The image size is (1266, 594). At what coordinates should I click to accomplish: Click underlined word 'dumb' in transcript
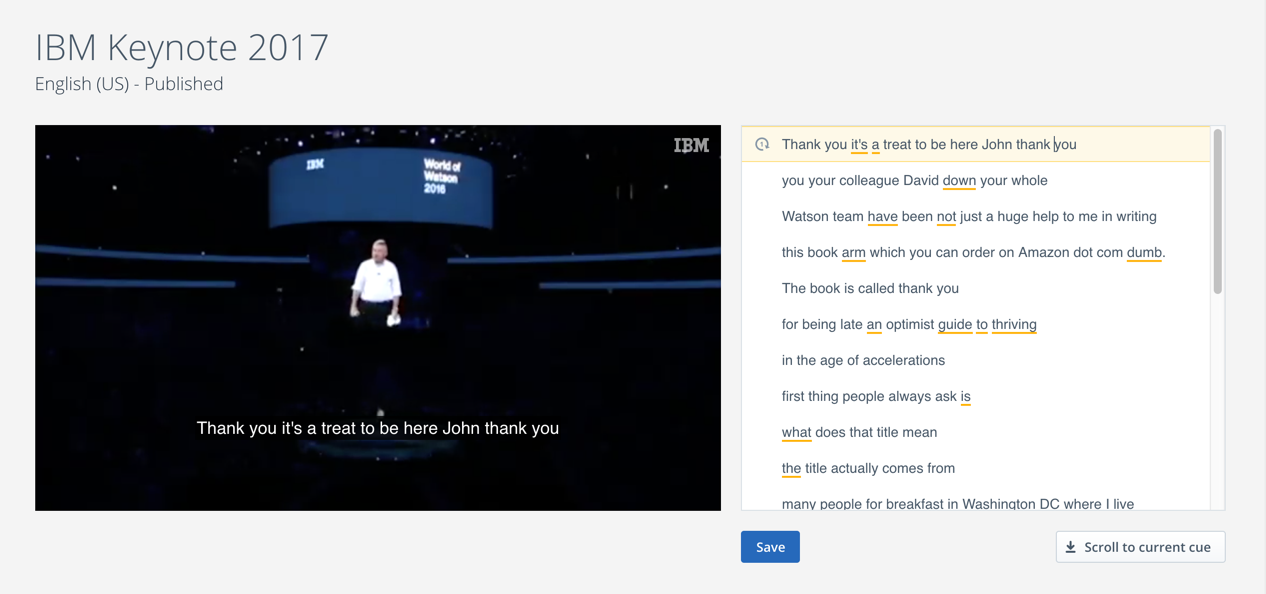1144,253
